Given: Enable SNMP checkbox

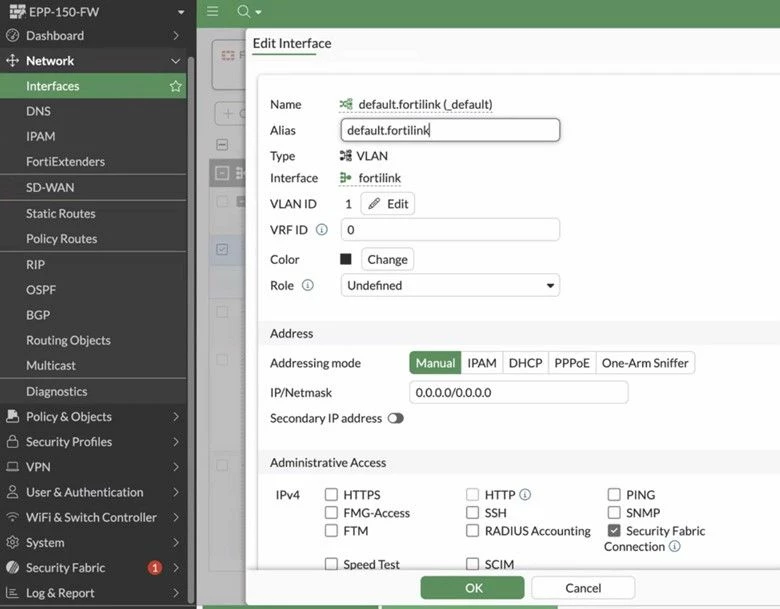Looking at the screenshot, I should click(x=614, y=512).
